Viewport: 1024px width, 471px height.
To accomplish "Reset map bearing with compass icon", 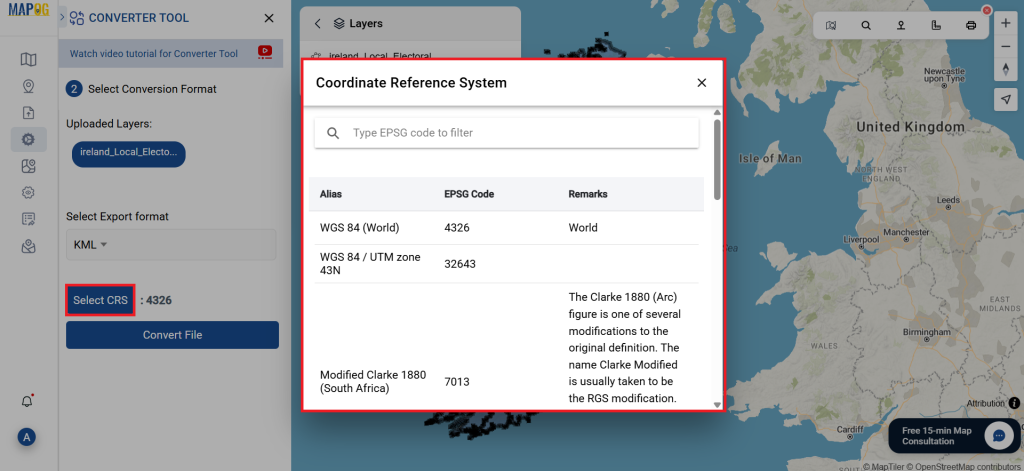I will pos(1006,69).
